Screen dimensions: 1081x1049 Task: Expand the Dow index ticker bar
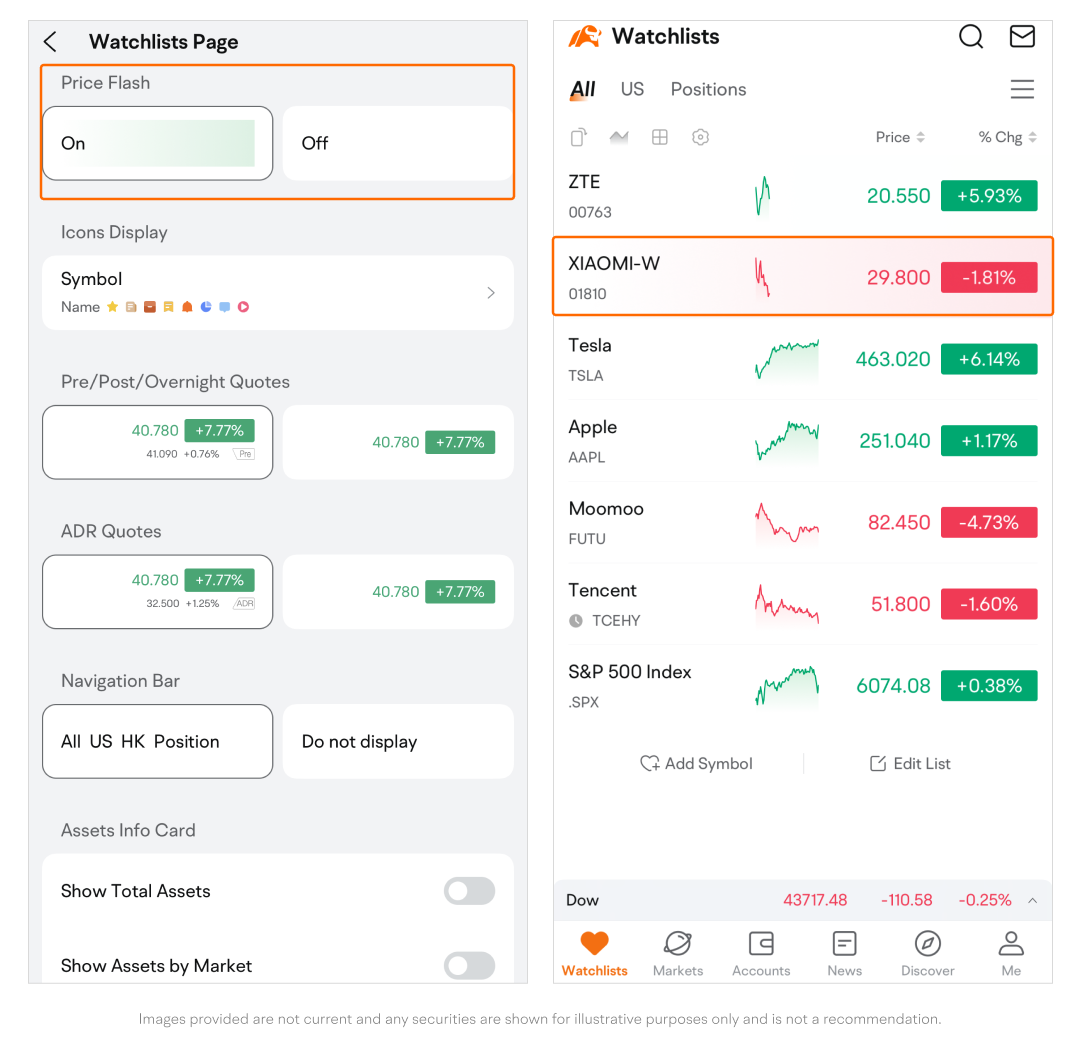tap(1032, 900)
